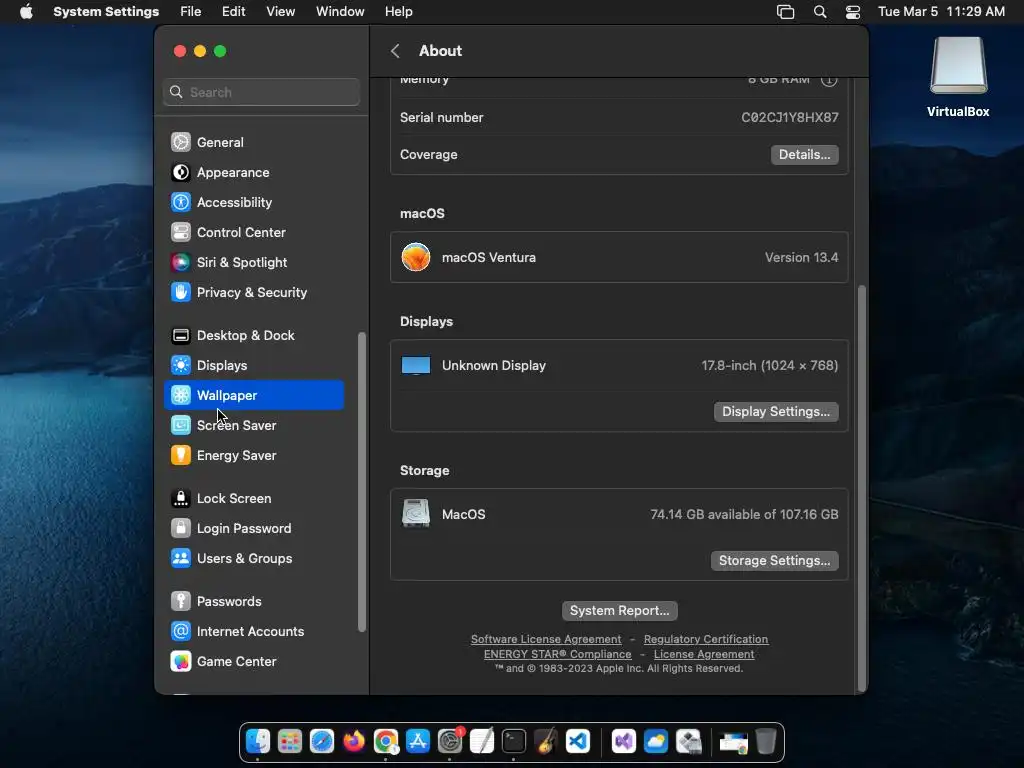Go back with the chevron arrow
The height and width of the screenshot is (768, 1024).
coord(395,51)
